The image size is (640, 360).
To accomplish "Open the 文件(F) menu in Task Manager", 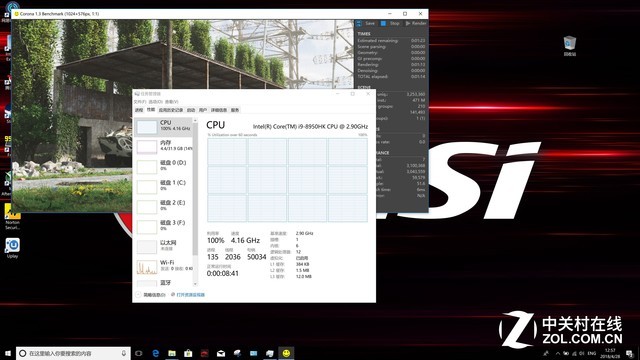I will coord(140,102).
